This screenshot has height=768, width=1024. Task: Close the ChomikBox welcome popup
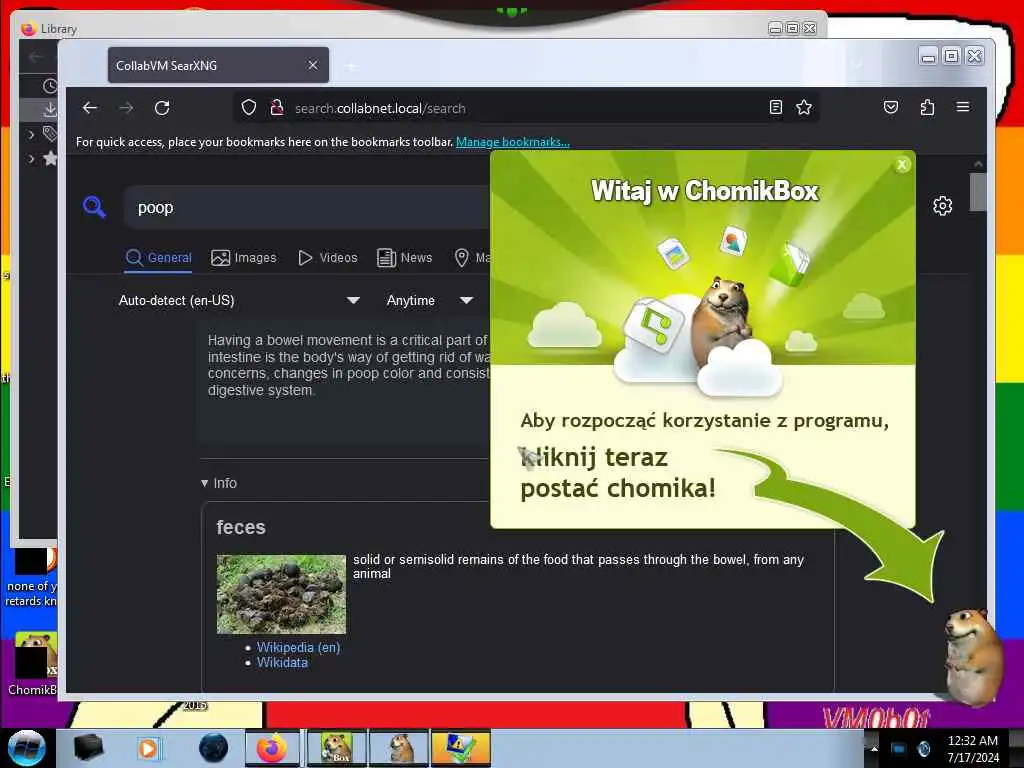[902, 165]
